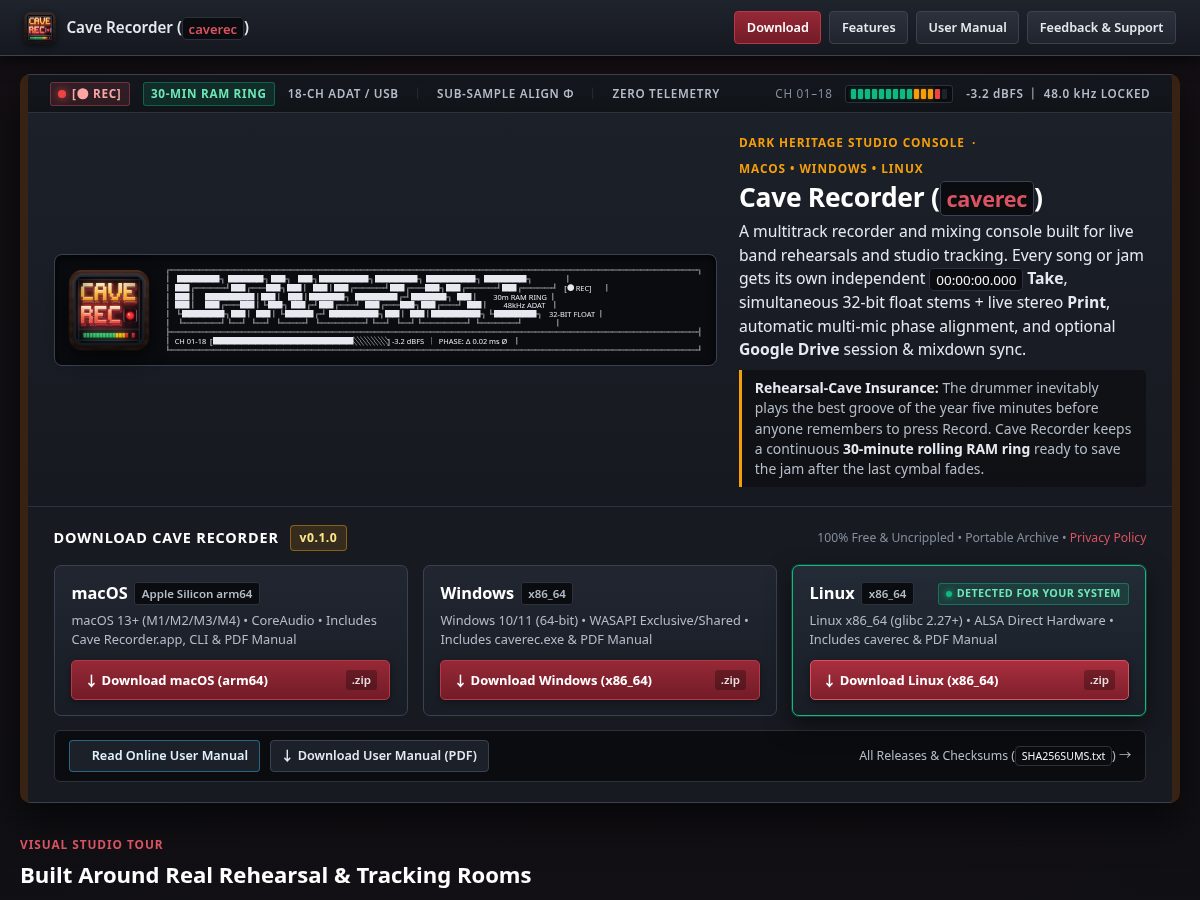Click the Linux x86_64 tag

(x=887, y=594)
